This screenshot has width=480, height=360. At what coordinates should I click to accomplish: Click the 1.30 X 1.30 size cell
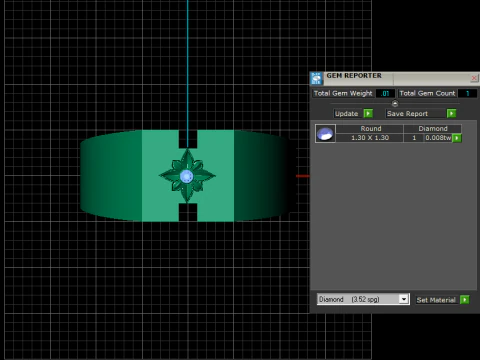click(x=370, y=138)
